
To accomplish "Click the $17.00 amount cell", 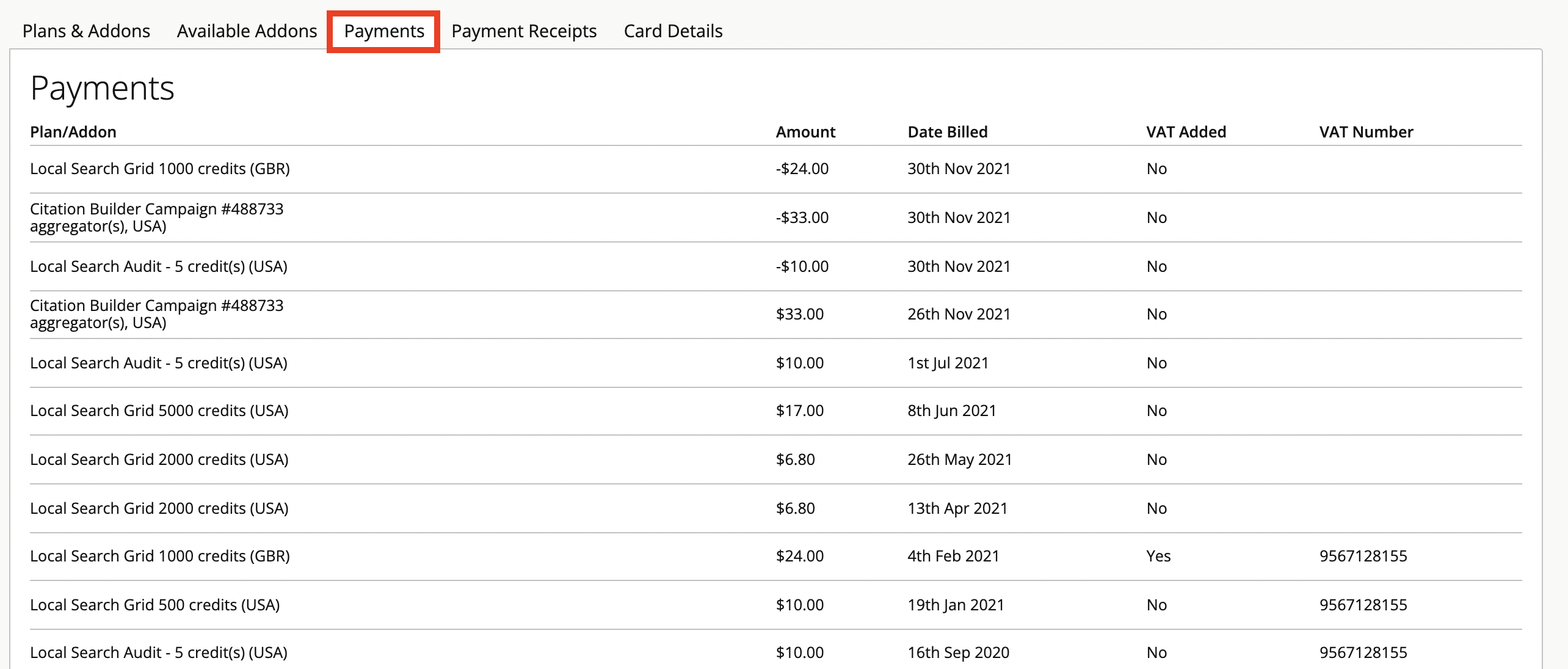I will [800, 411].
